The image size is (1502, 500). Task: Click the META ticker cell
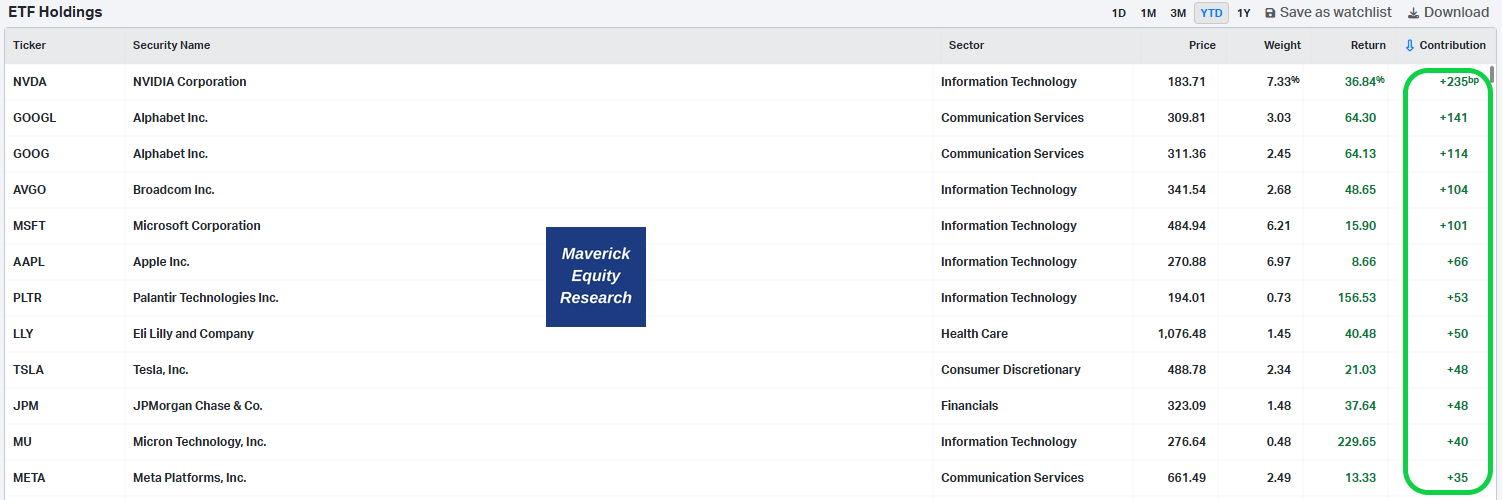coord(30,478)
